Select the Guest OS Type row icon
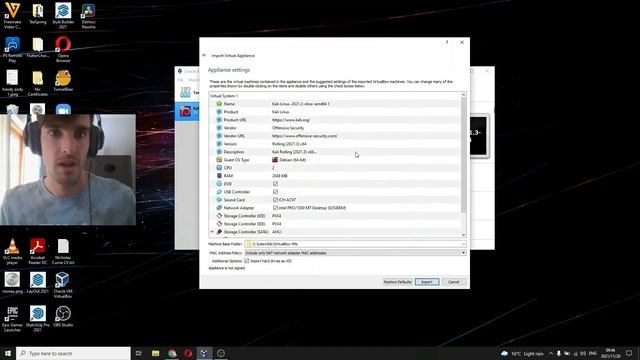640x360 pixels. coord(219,160)
